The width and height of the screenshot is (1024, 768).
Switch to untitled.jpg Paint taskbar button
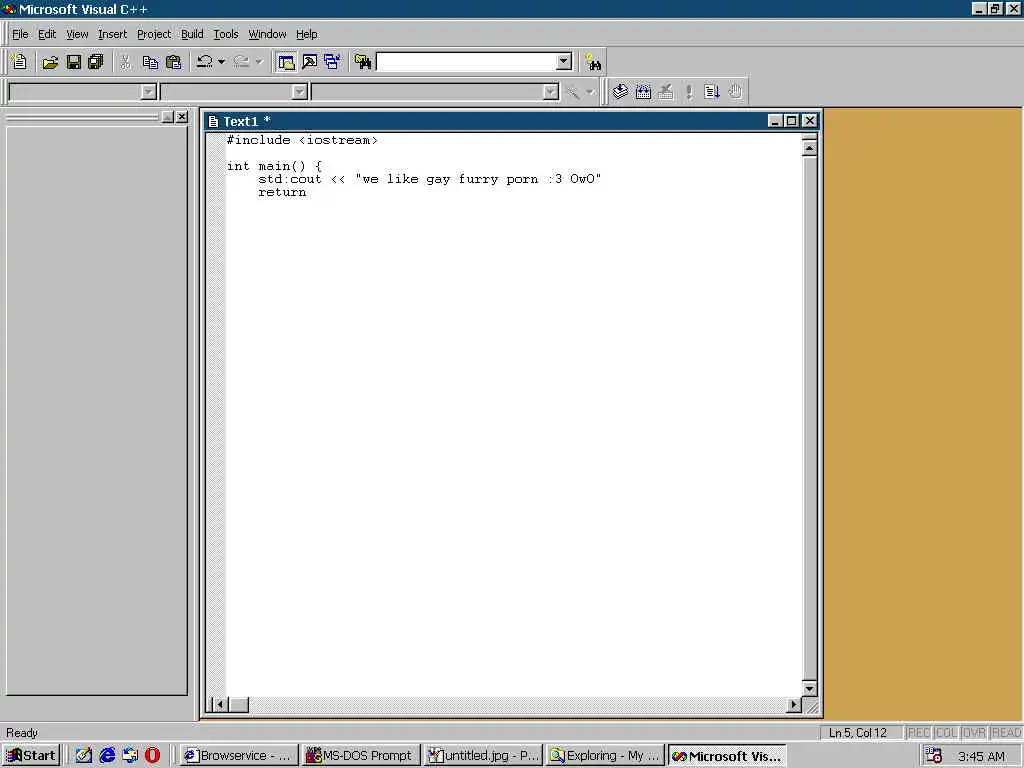pyautogui.click(x=483, y=756)
